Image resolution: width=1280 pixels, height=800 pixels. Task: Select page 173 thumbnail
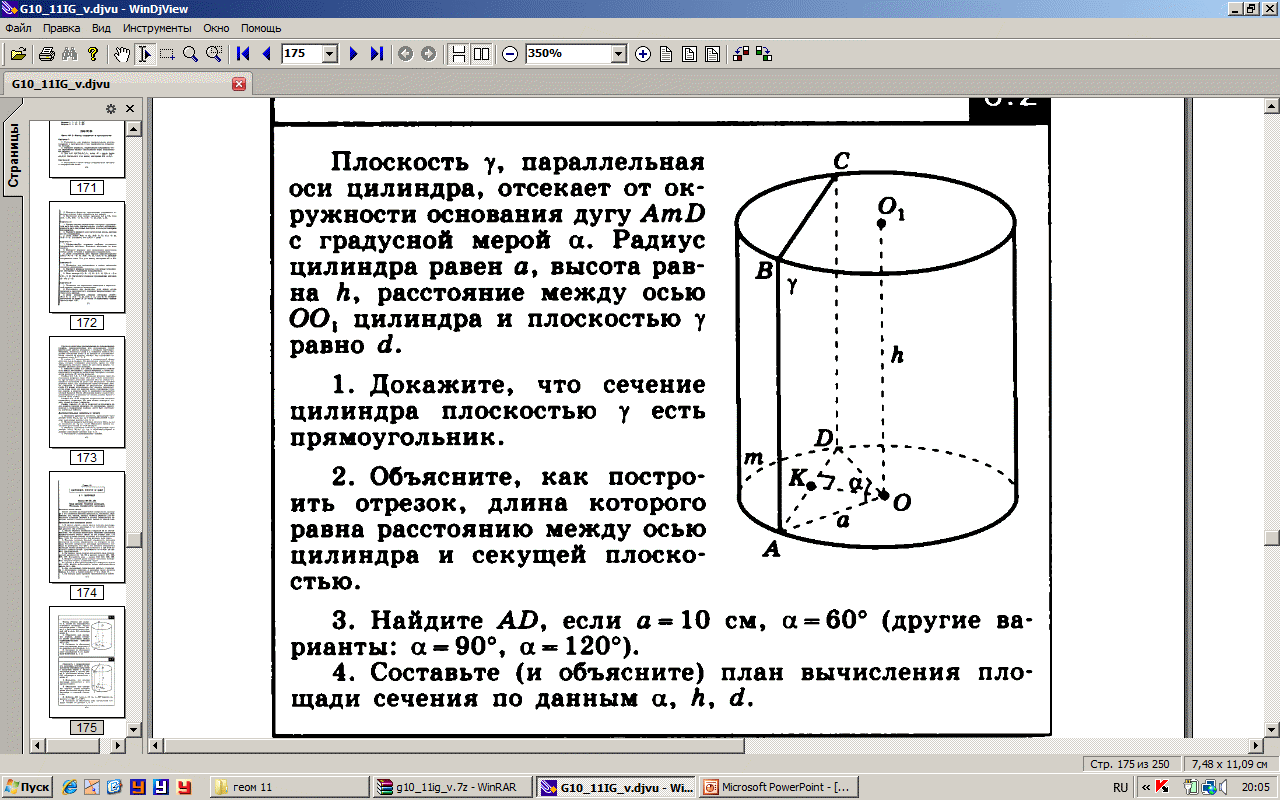click(x=87, y=392)
